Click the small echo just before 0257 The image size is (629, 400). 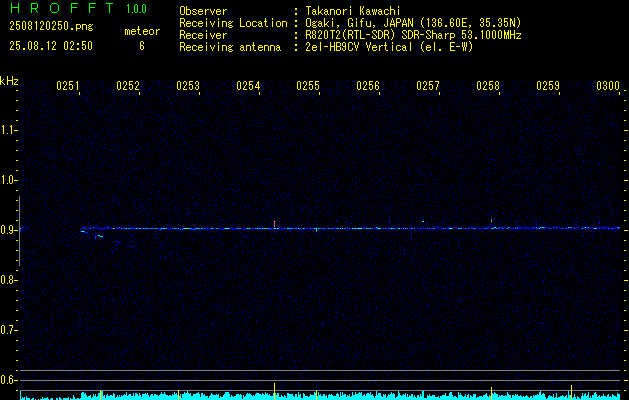click(423, 221)
